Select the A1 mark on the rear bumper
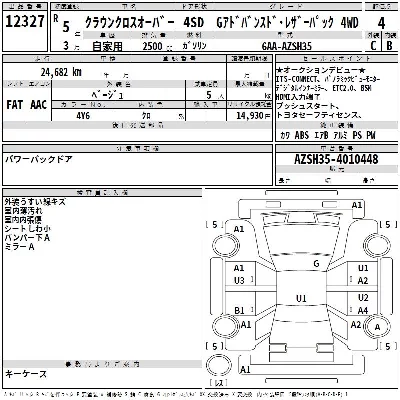Screen dimensions: 400x400 pyautogui.click(x=245, y=369)
